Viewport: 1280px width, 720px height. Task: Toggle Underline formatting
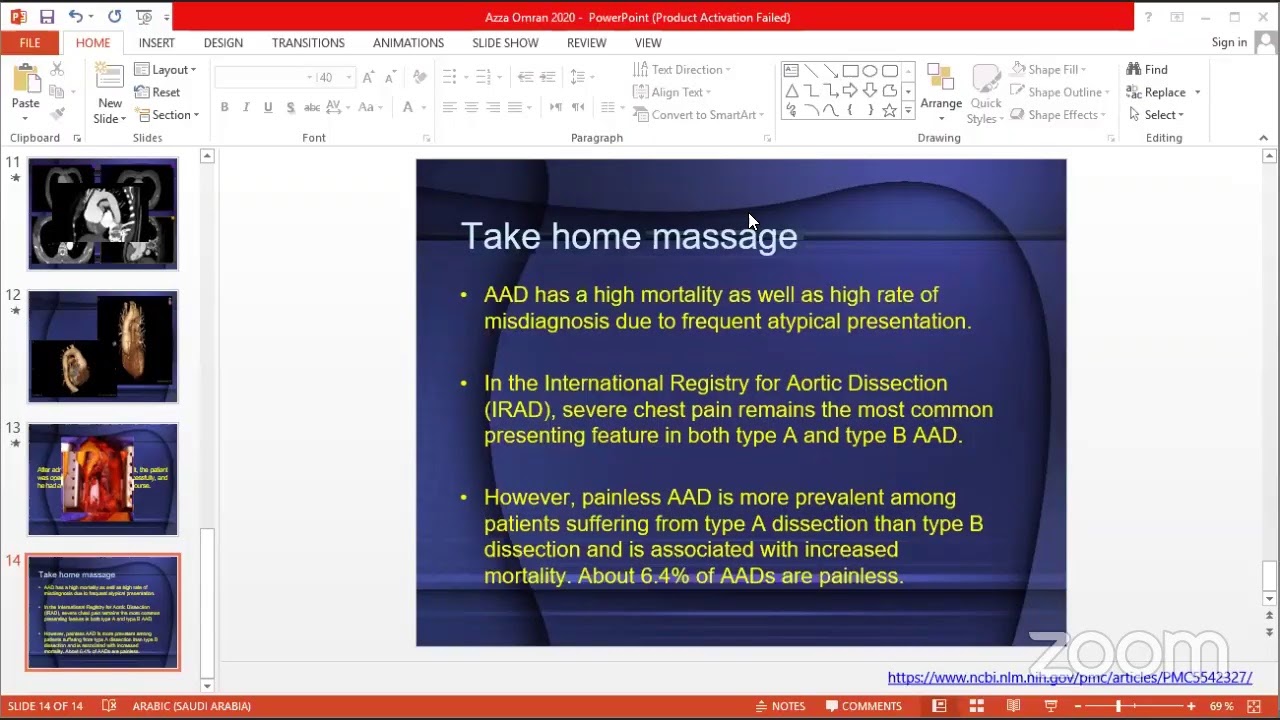[x=268, y=107]
